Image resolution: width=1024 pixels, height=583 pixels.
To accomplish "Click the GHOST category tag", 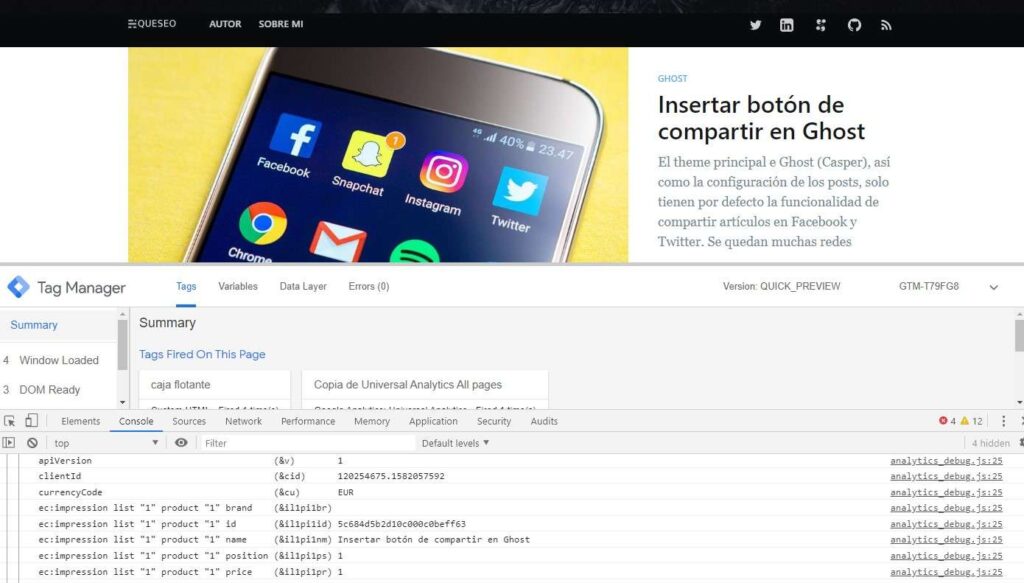I will point(672,78).
